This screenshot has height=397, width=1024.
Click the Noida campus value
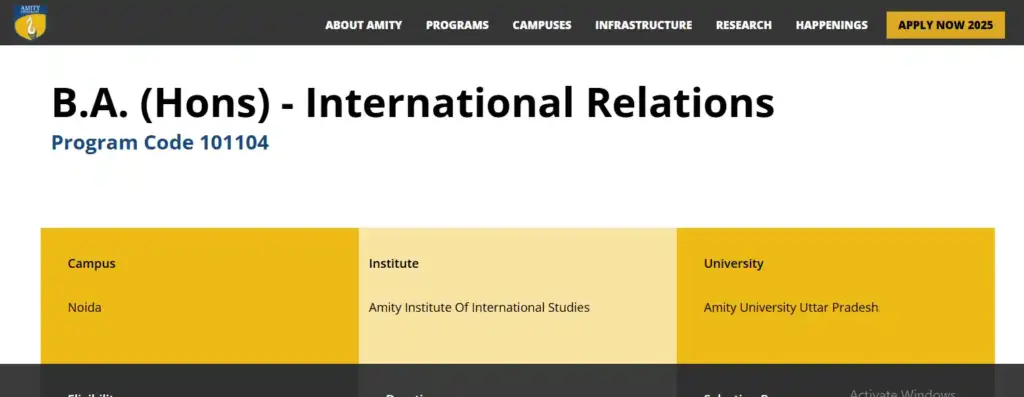pos(84,307)
